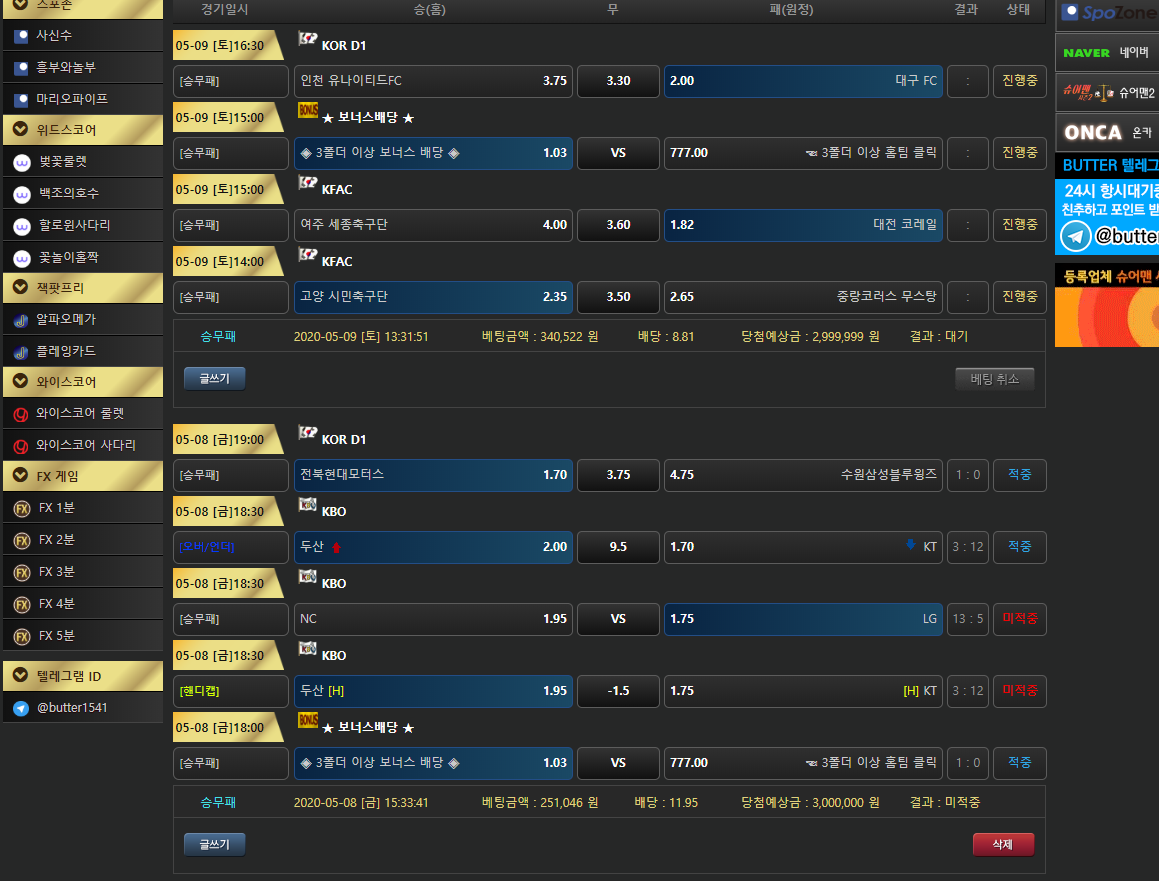Open FX 3분 game menu item
This screenshot has height=881, width=1159.
point(57,572)
